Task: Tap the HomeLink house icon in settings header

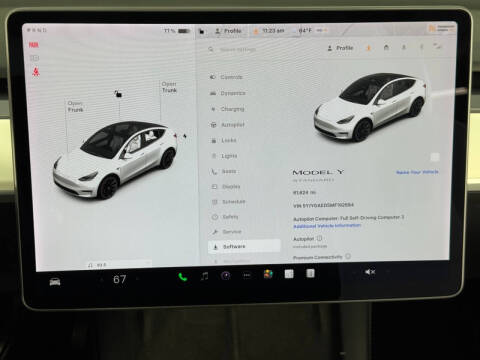Action: click(386, 47)
